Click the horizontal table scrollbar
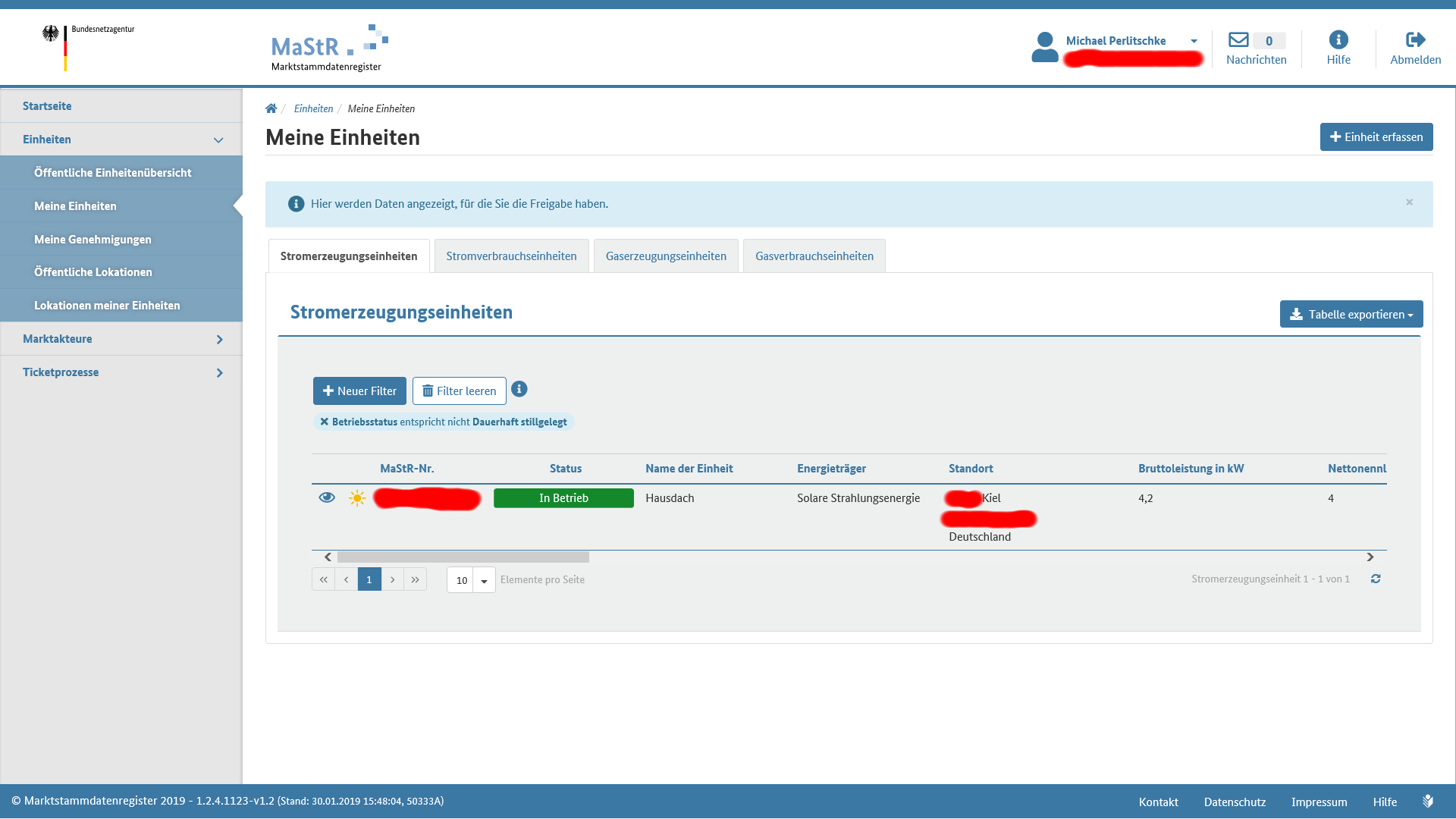This screenshot has height=819, width=1456. (x=463, y=557)
